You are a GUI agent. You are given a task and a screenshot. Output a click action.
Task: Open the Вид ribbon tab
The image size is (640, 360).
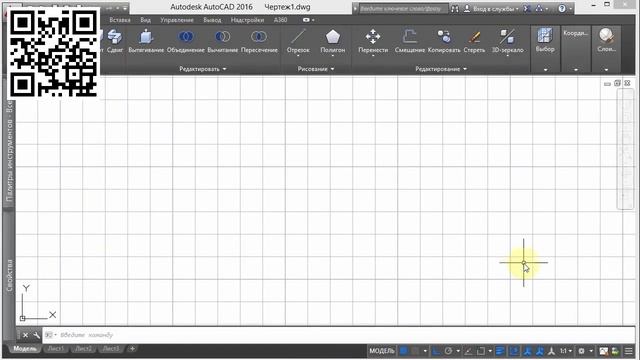145,20
